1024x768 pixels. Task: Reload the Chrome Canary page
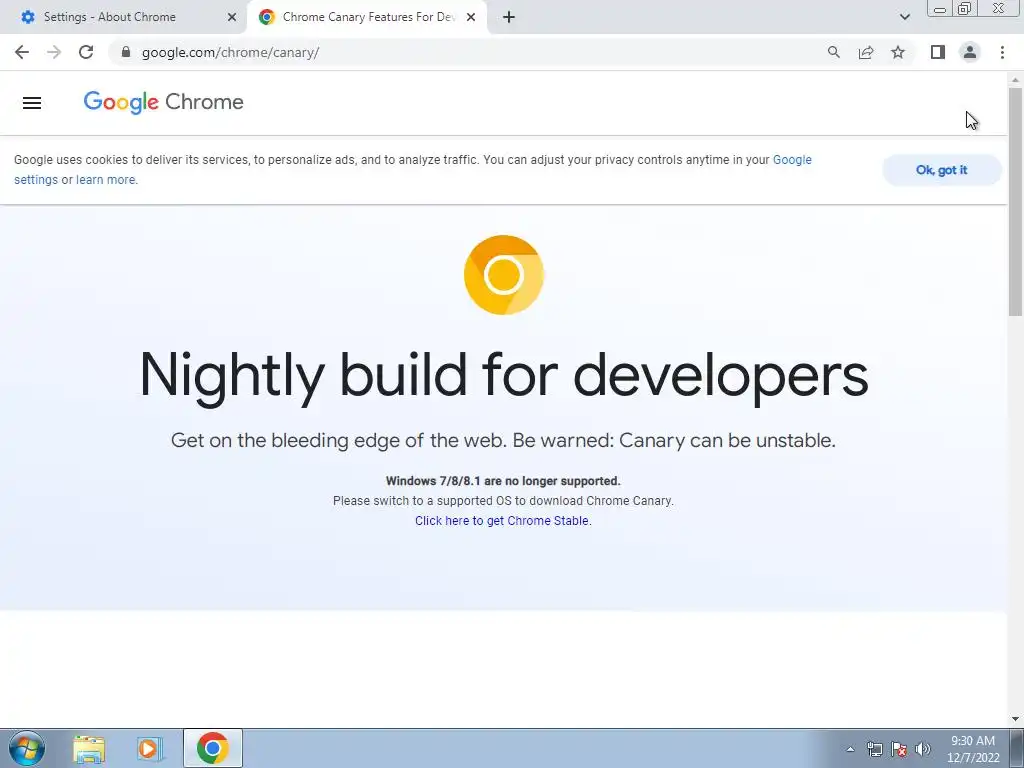point(86,52)
